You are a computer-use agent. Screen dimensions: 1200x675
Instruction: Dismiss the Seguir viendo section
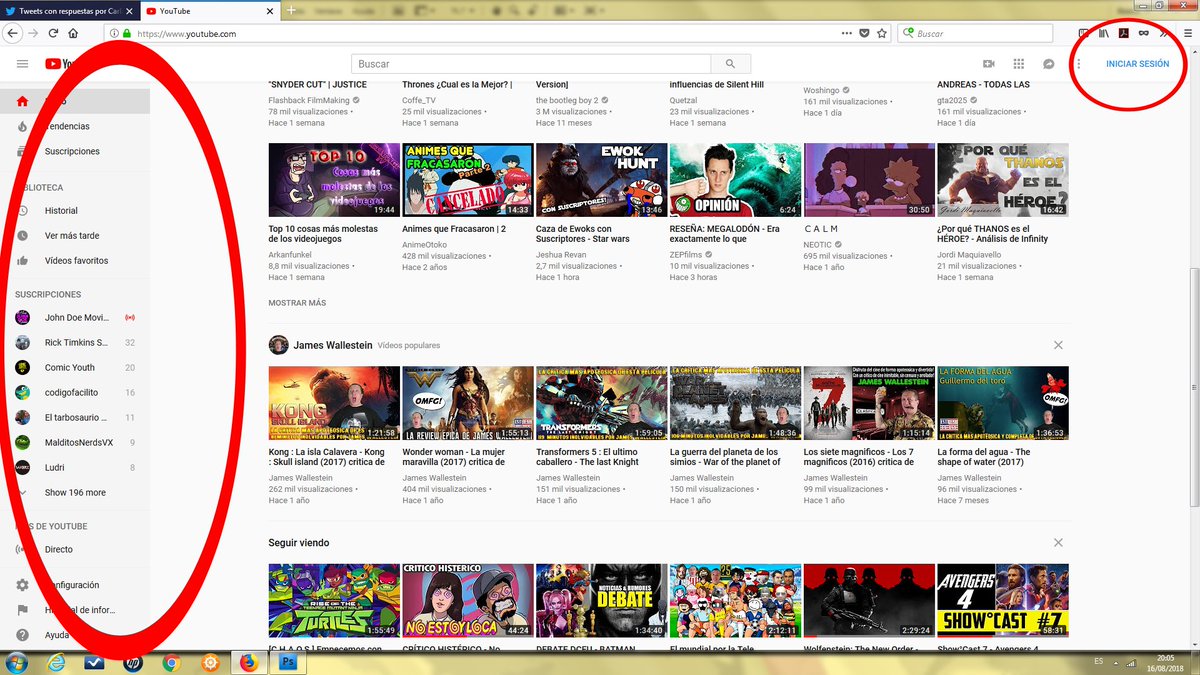click(x=1058, y=543)
